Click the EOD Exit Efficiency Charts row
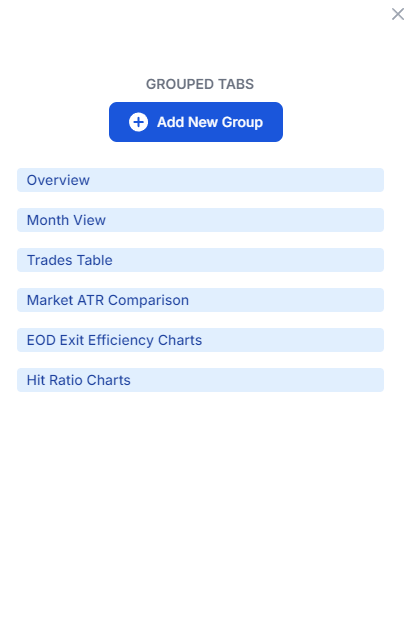418x642 pixels. tap(200, 340)
